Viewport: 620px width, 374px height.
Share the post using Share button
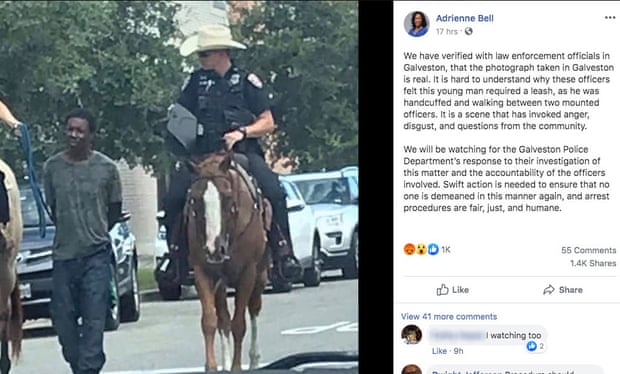(563, 290)
